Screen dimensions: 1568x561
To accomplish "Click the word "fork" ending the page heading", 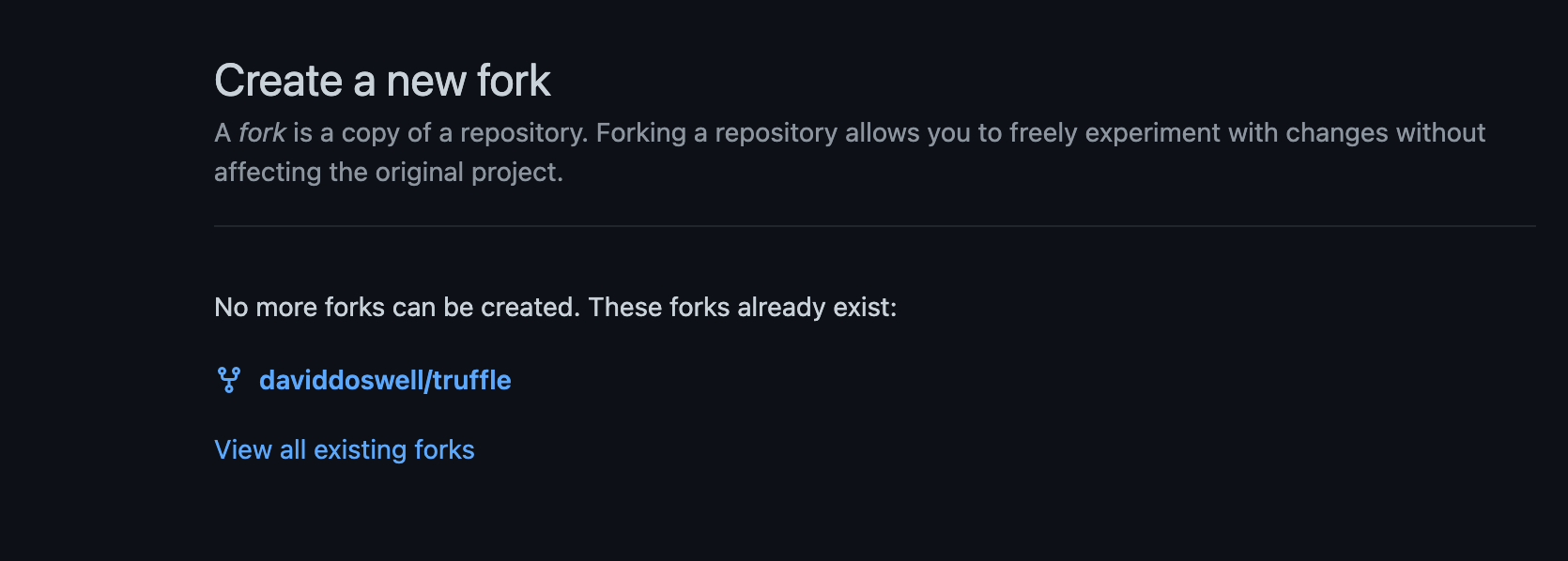I will (x=514, y=81).
